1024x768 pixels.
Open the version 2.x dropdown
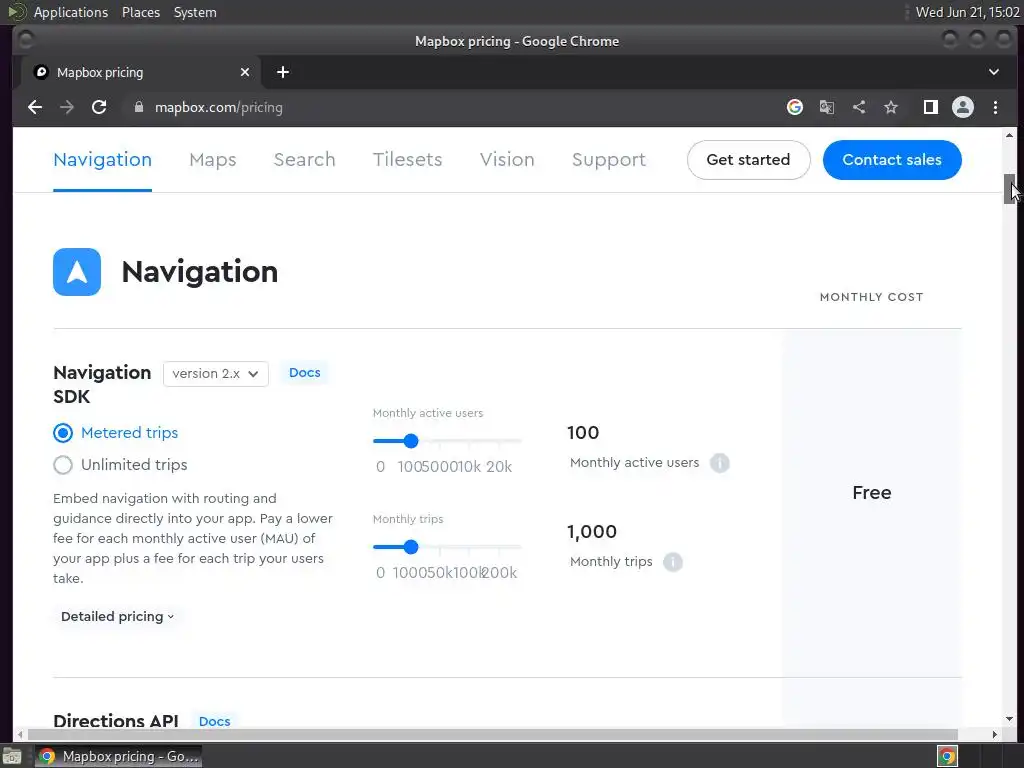click(216, 374)
